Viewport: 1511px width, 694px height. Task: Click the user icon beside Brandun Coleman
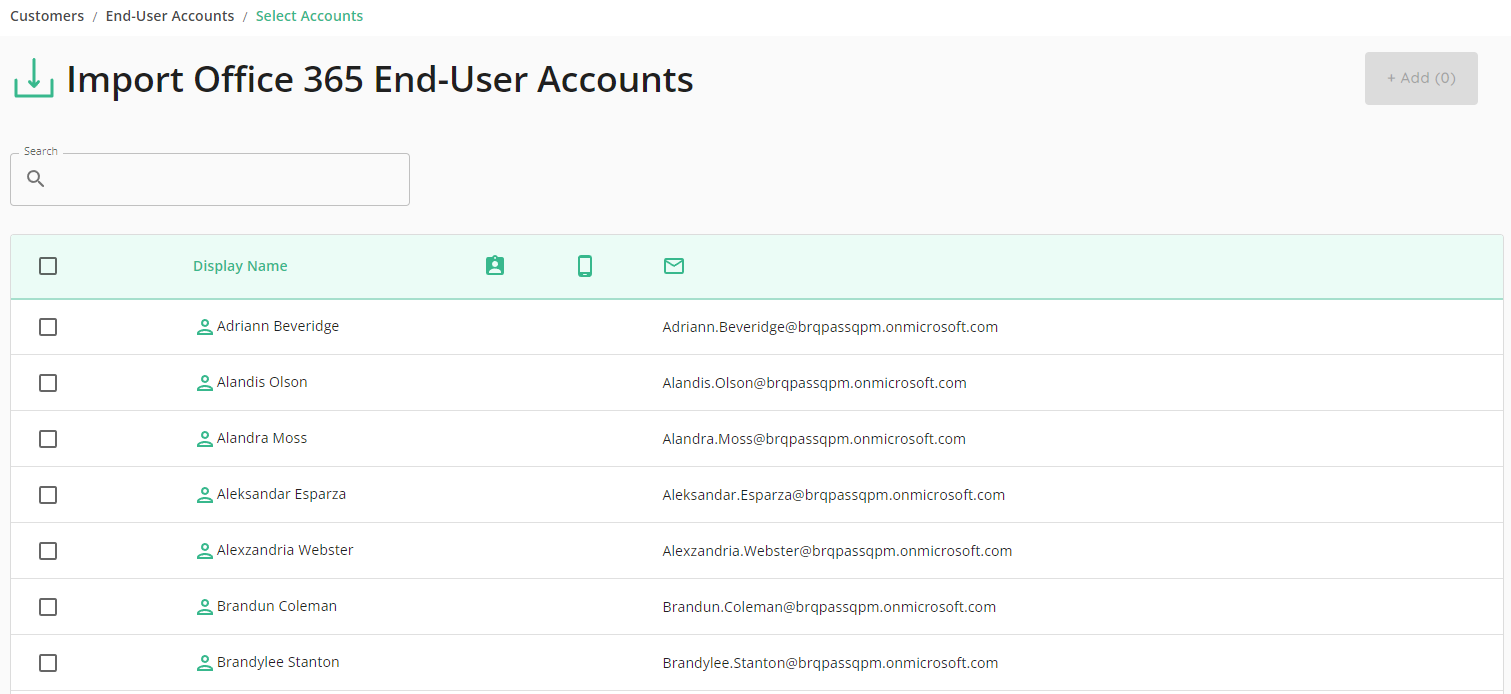pyautogui.click(x=205, y=607)
